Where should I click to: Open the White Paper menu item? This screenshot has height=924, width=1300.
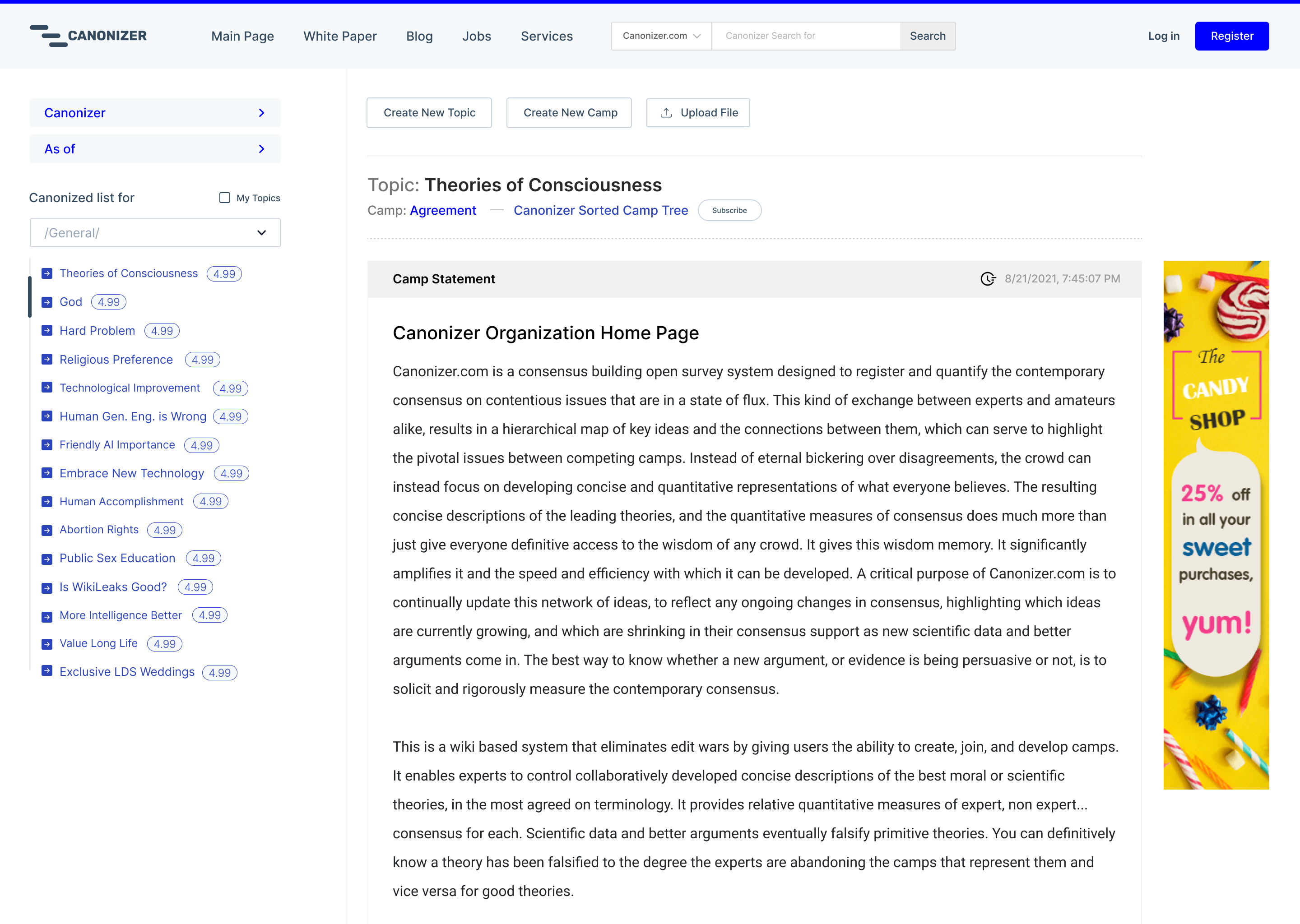pyautogui.click(x=340, y=36)
